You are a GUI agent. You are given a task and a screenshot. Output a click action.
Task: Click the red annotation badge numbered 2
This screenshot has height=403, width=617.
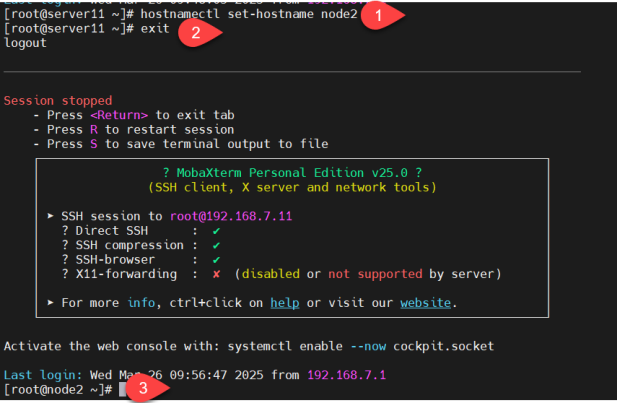coord(194,32)
